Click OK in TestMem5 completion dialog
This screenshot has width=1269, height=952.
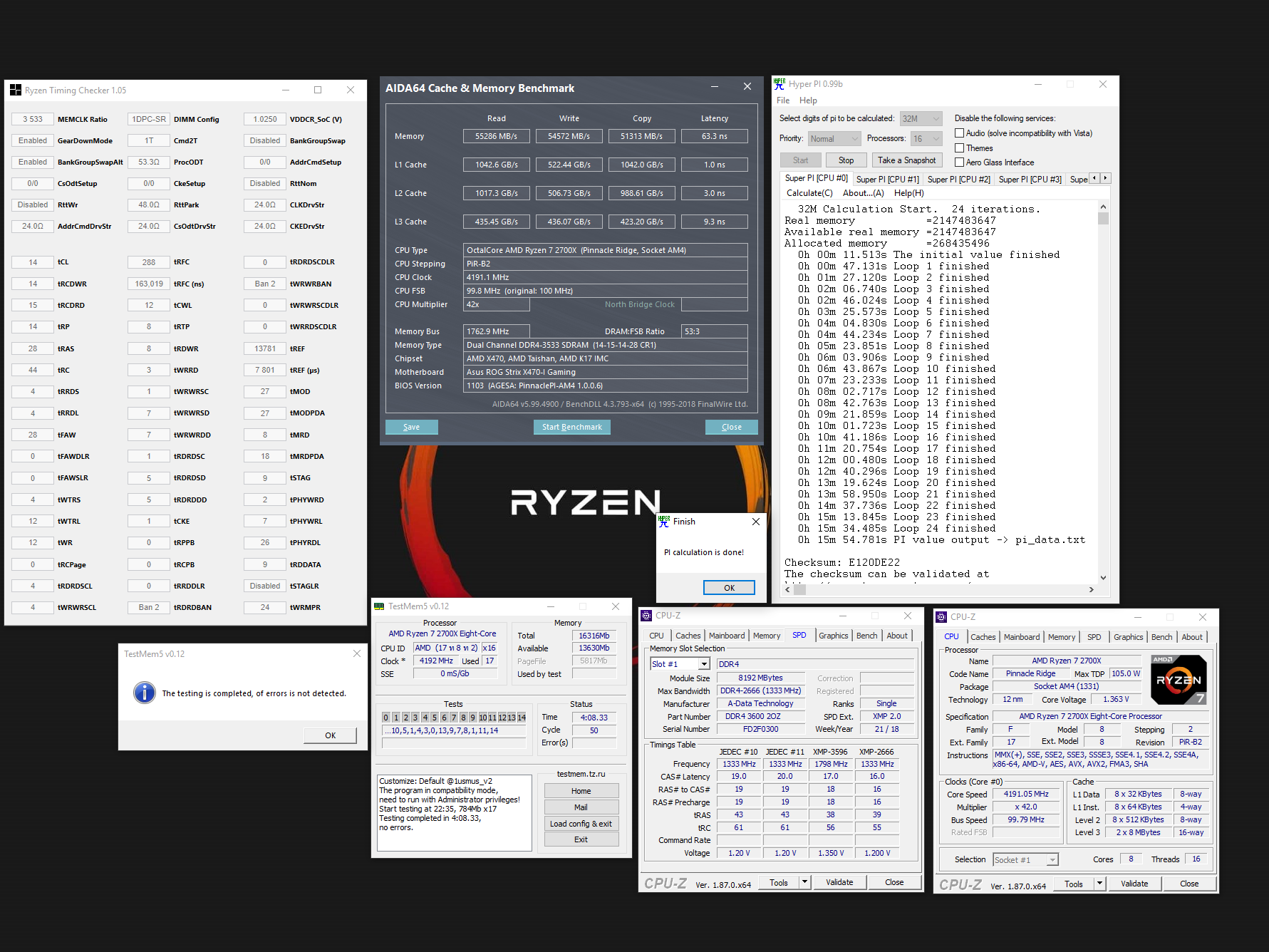coord(330,735)
